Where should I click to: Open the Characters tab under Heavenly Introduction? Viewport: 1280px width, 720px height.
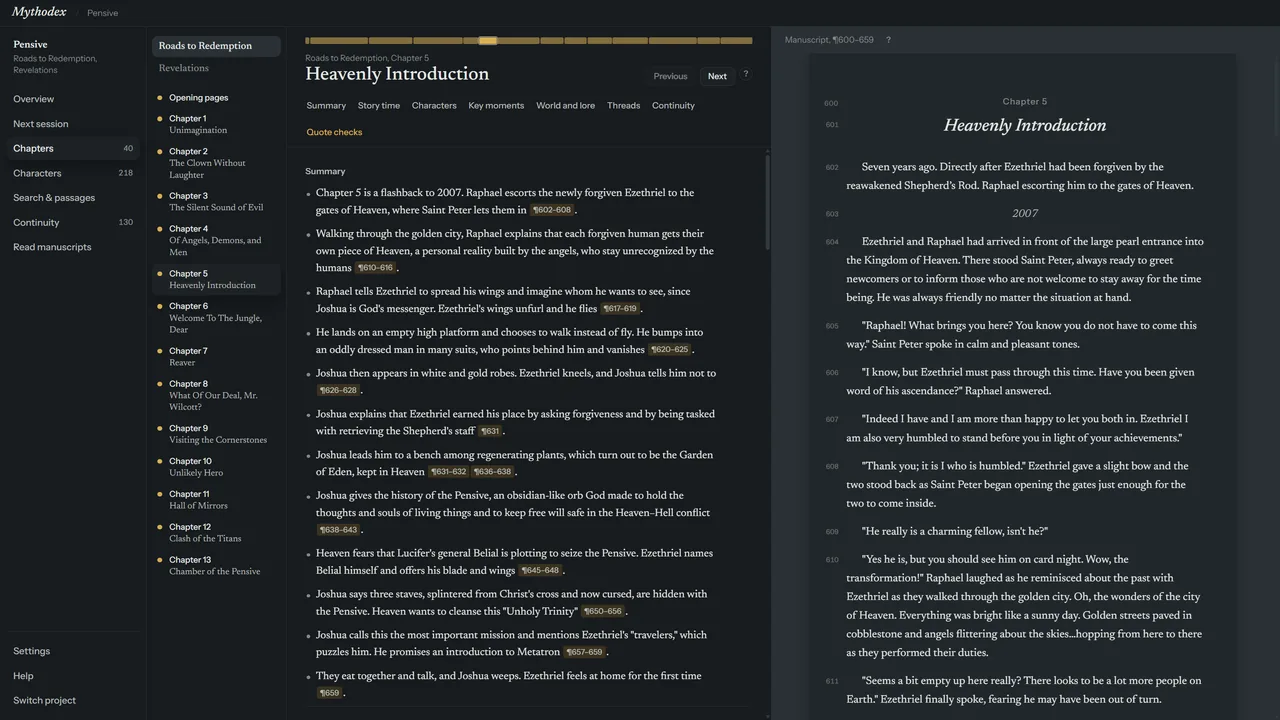click(434, 105)
